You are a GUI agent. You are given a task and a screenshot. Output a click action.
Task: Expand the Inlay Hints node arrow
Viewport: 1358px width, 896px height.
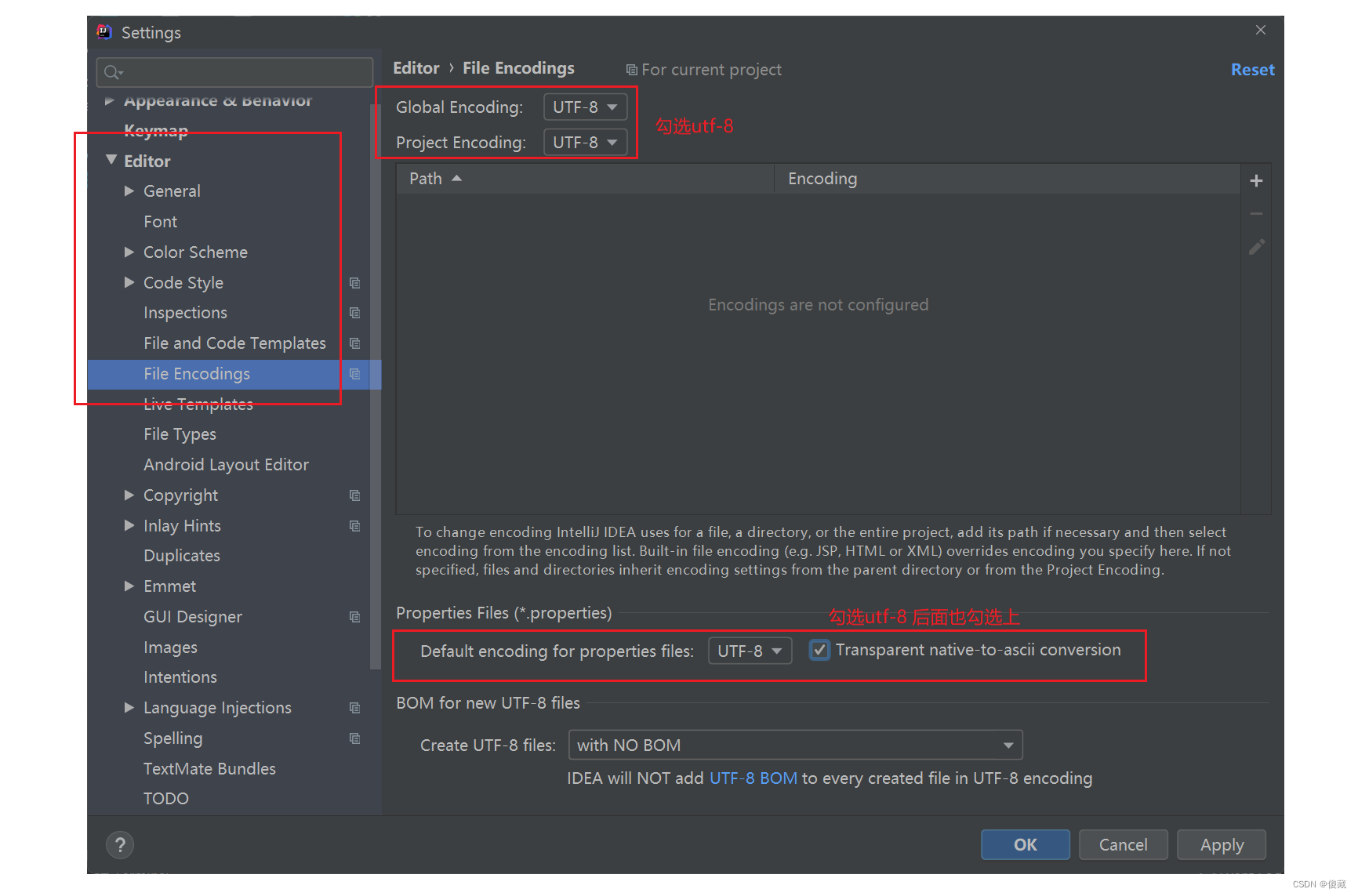(129, 525)
